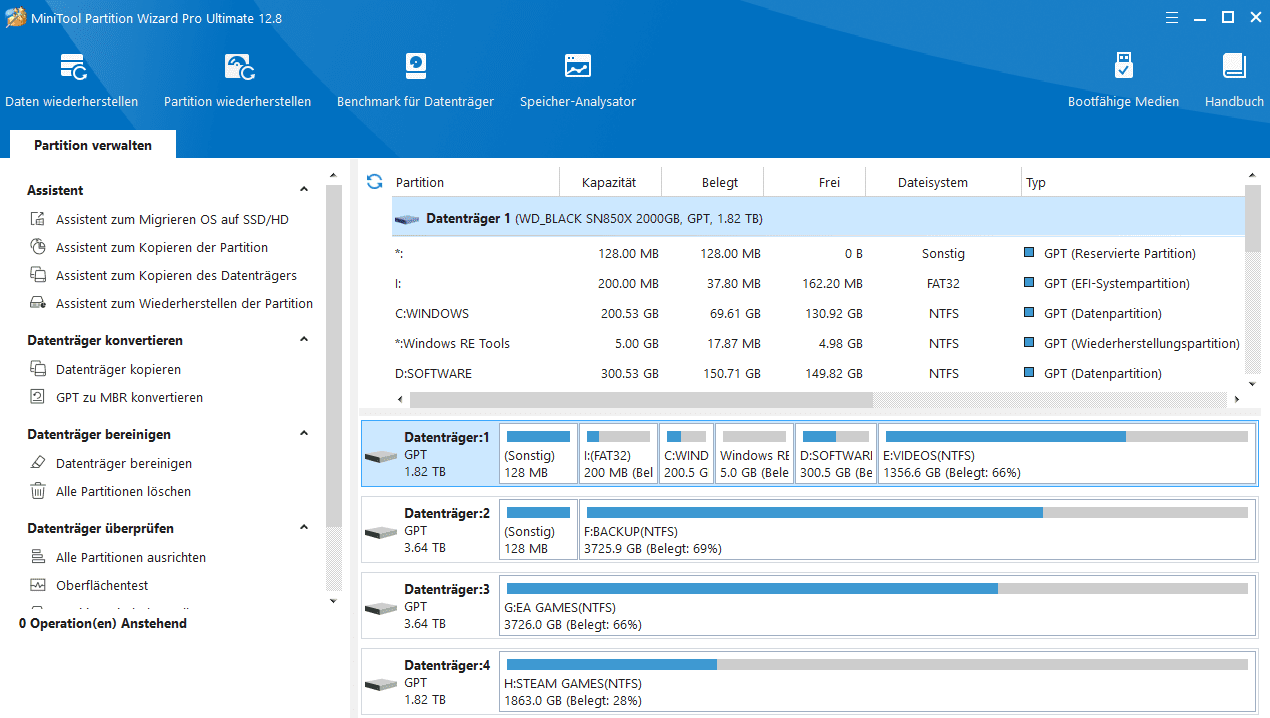Select E:VIDEOS partition usage bar
The image size is (1270, 718).
click(1066, 437)
